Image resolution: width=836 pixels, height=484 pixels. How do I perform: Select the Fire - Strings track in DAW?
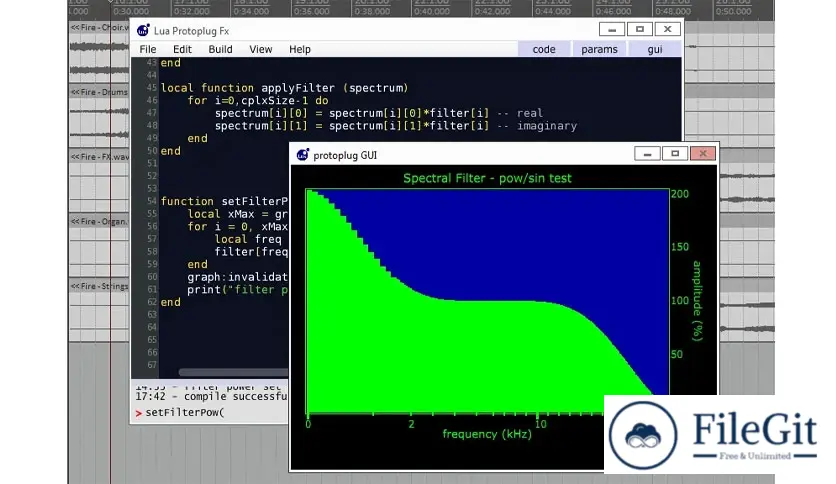pos(99,286)
